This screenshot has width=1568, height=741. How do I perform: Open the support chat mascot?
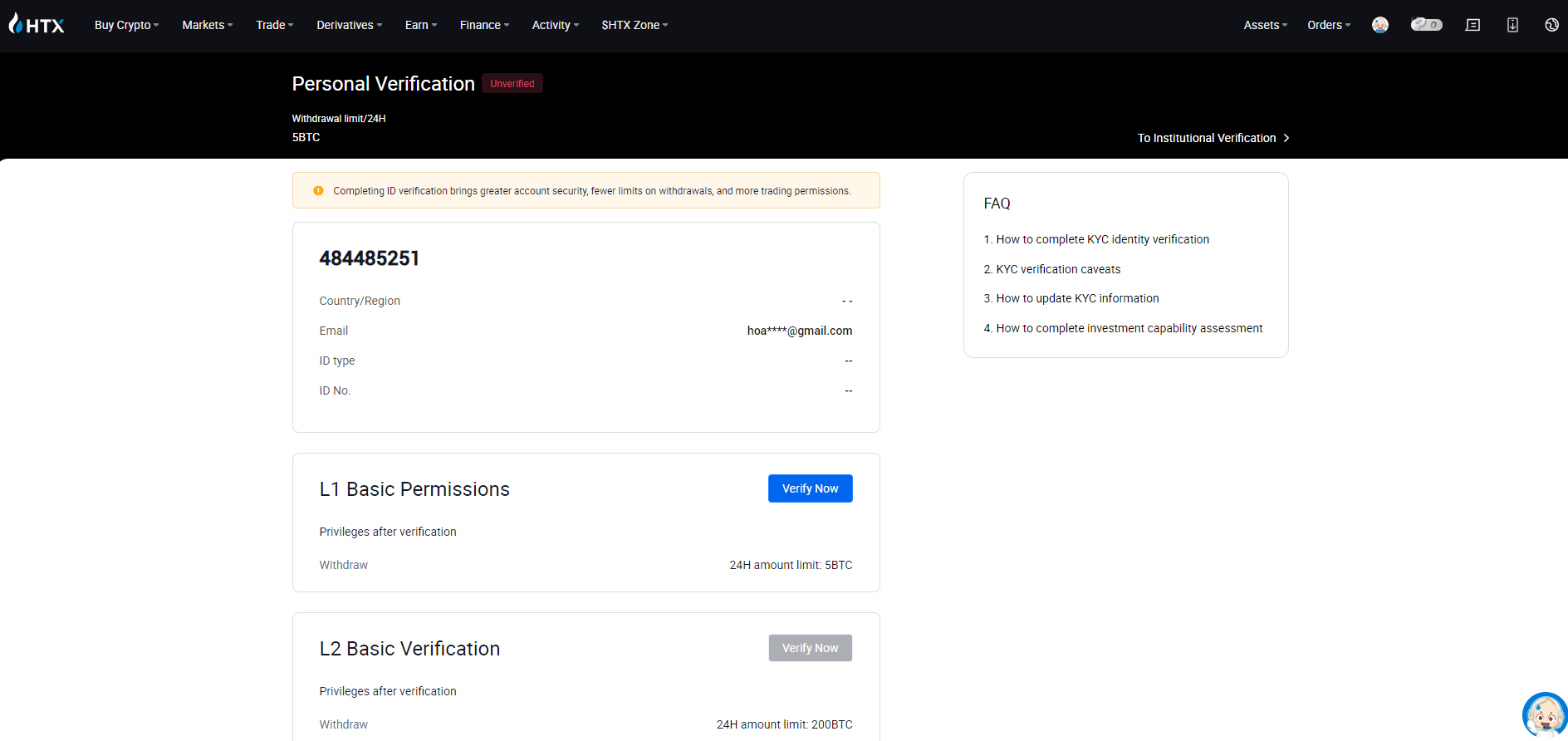click(x=1545, y=715)
